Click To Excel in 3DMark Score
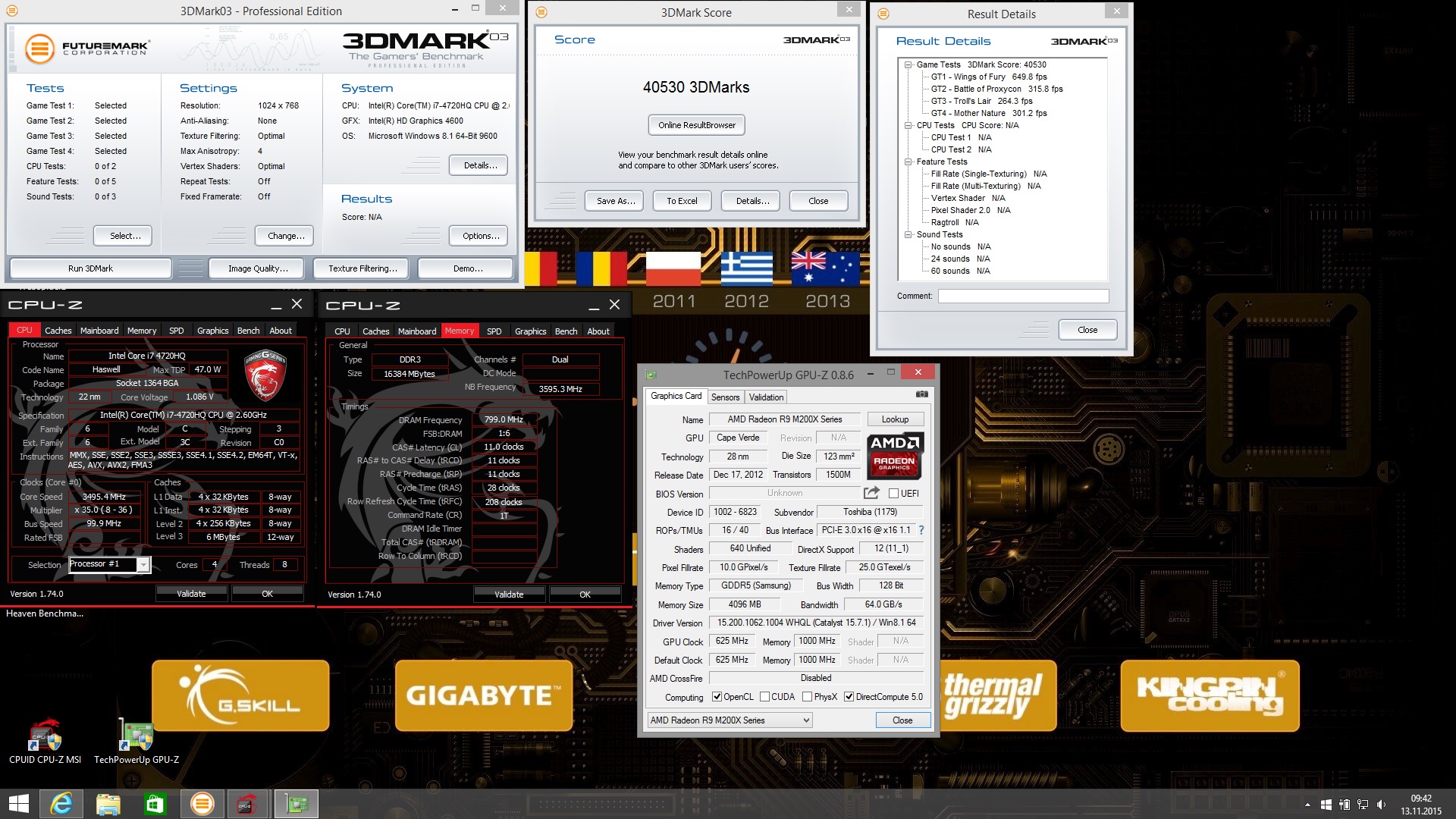Viewport: 1456px width, 819px height. pyautogui.click(x=682, y=201)
